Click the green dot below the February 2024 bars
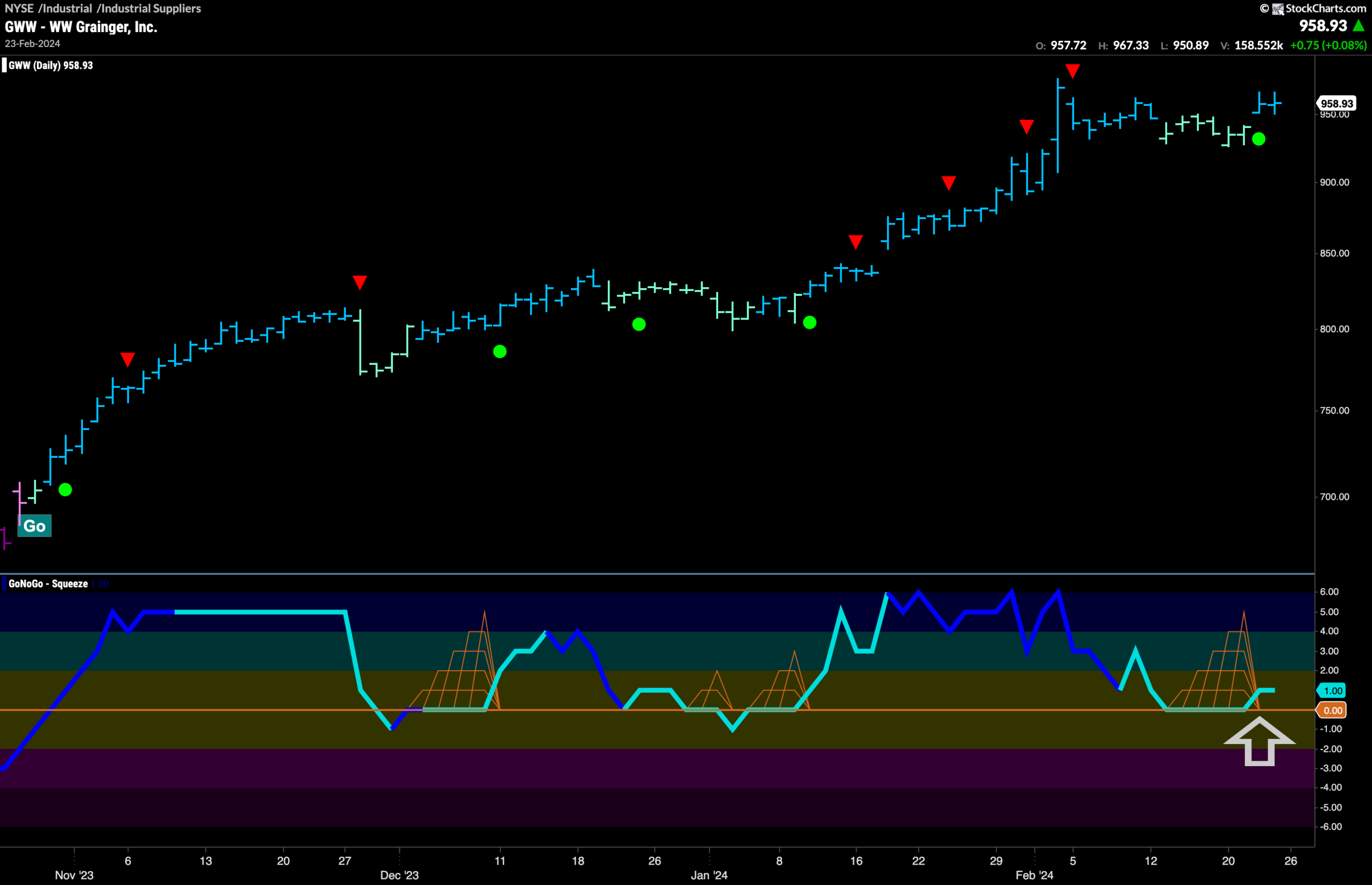1372x885 pixels. (x=1258, y=139)
